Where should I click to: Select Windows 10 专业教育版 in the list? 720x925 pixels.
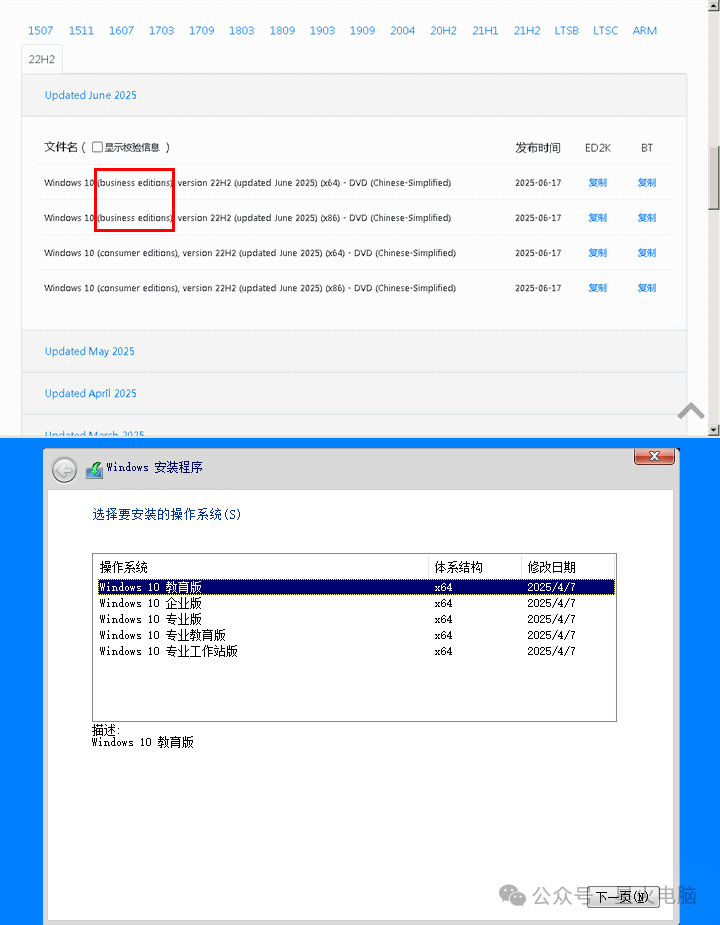(x=356, y=635)
